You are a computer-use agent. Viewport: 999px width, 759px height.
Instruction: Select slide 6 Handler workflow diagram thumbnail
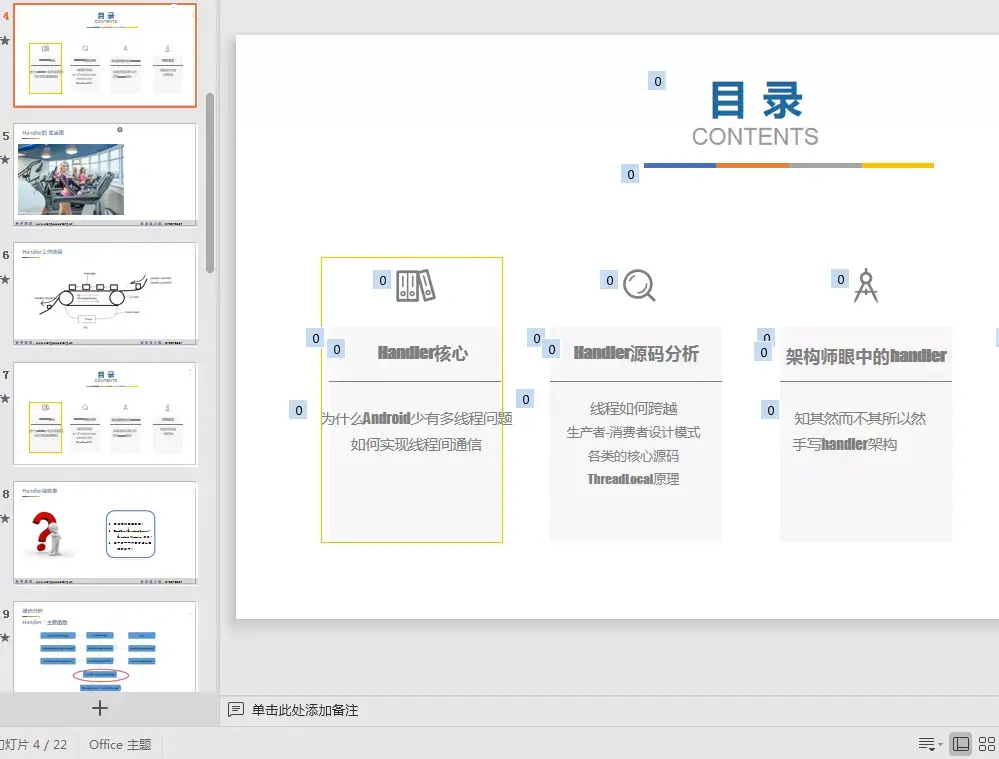[105, 294]
